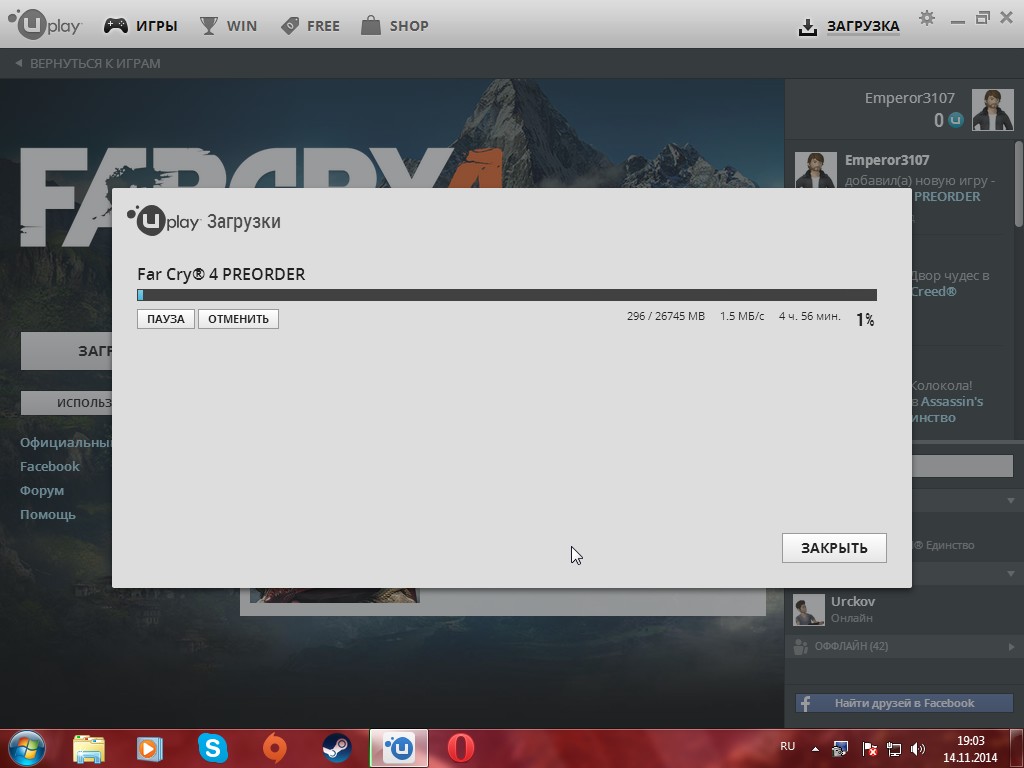Open Assassin's link in activity feed
The image size is (1024, 768).
(x=952, y=402)
